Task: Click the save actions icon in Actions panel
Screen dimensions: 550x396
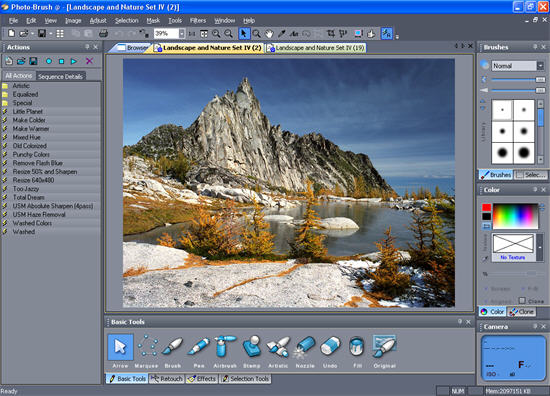Action: (33, 61)
